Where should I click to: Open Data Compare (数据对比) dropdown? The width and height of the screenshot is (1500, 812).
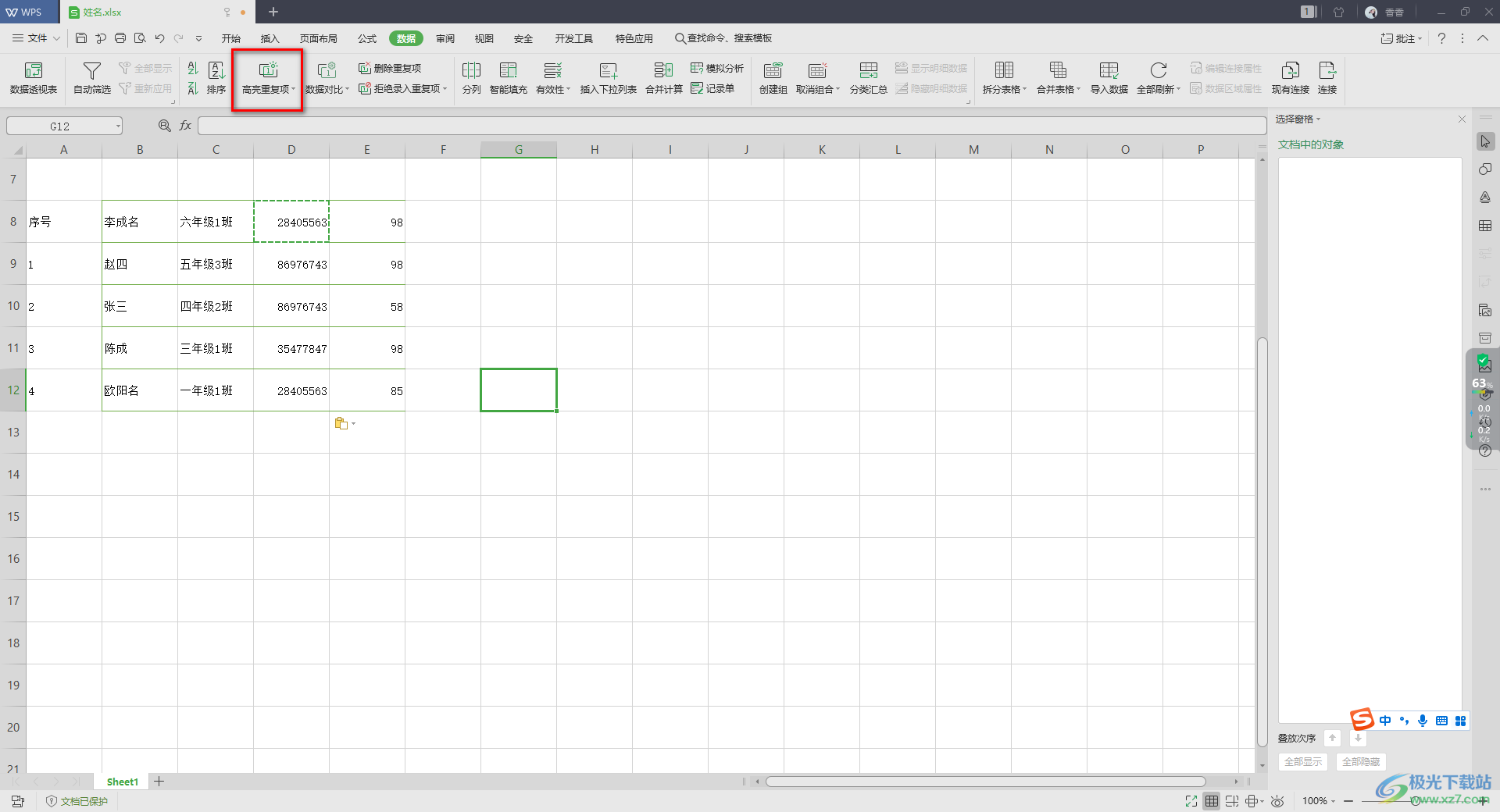(x=327, y=78)
